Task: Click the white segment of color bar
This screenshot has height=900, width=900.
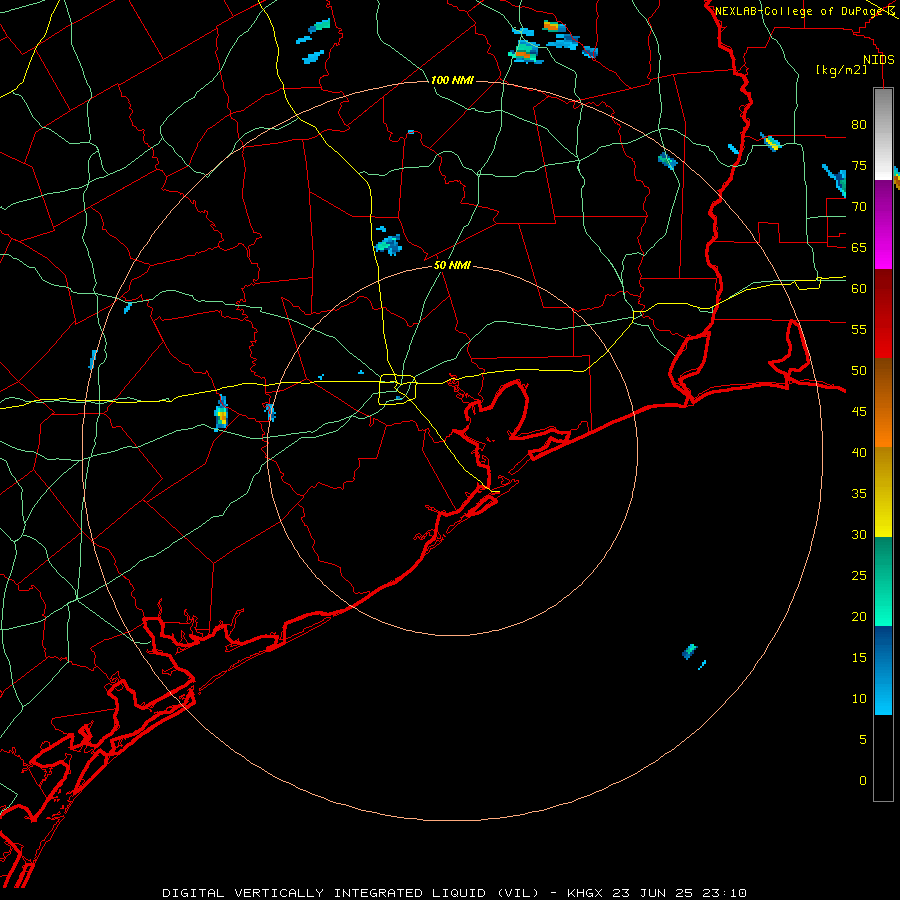Action: point(883,134)
